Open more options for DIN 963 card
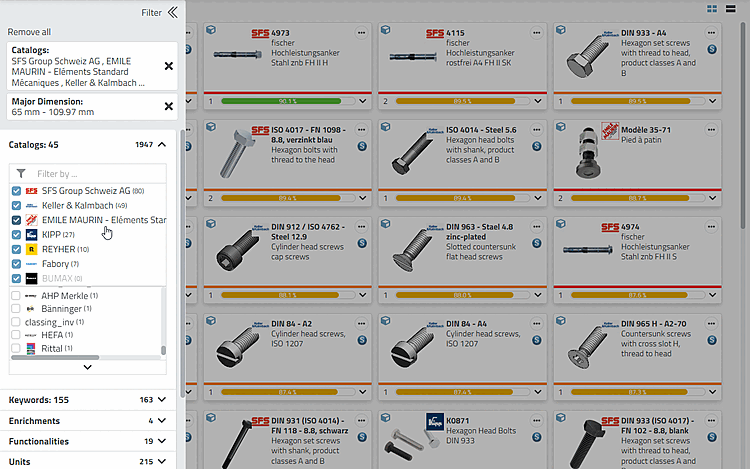The image size is (750, 469). click(x=536, y=227)
